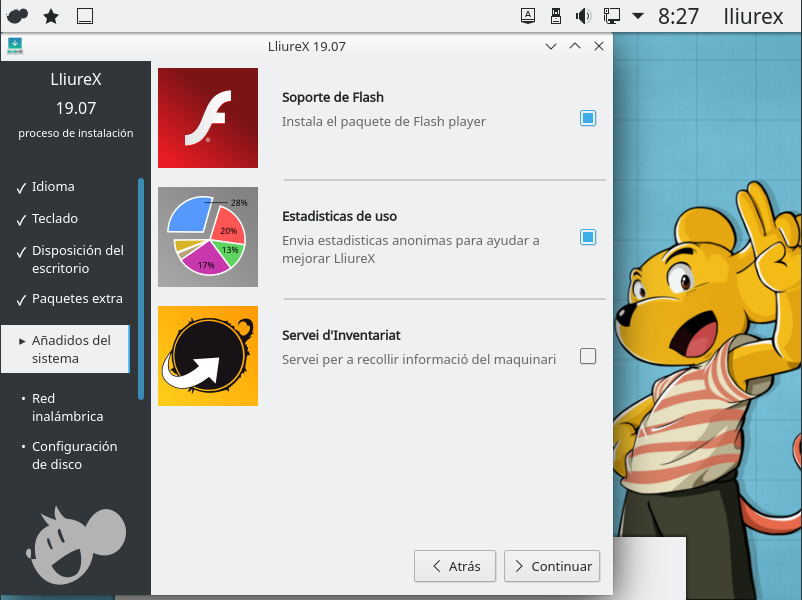This screenshot has height=600, width=802.
Task: Open the application launcher in top panel
Action: [x=17, y=16]
